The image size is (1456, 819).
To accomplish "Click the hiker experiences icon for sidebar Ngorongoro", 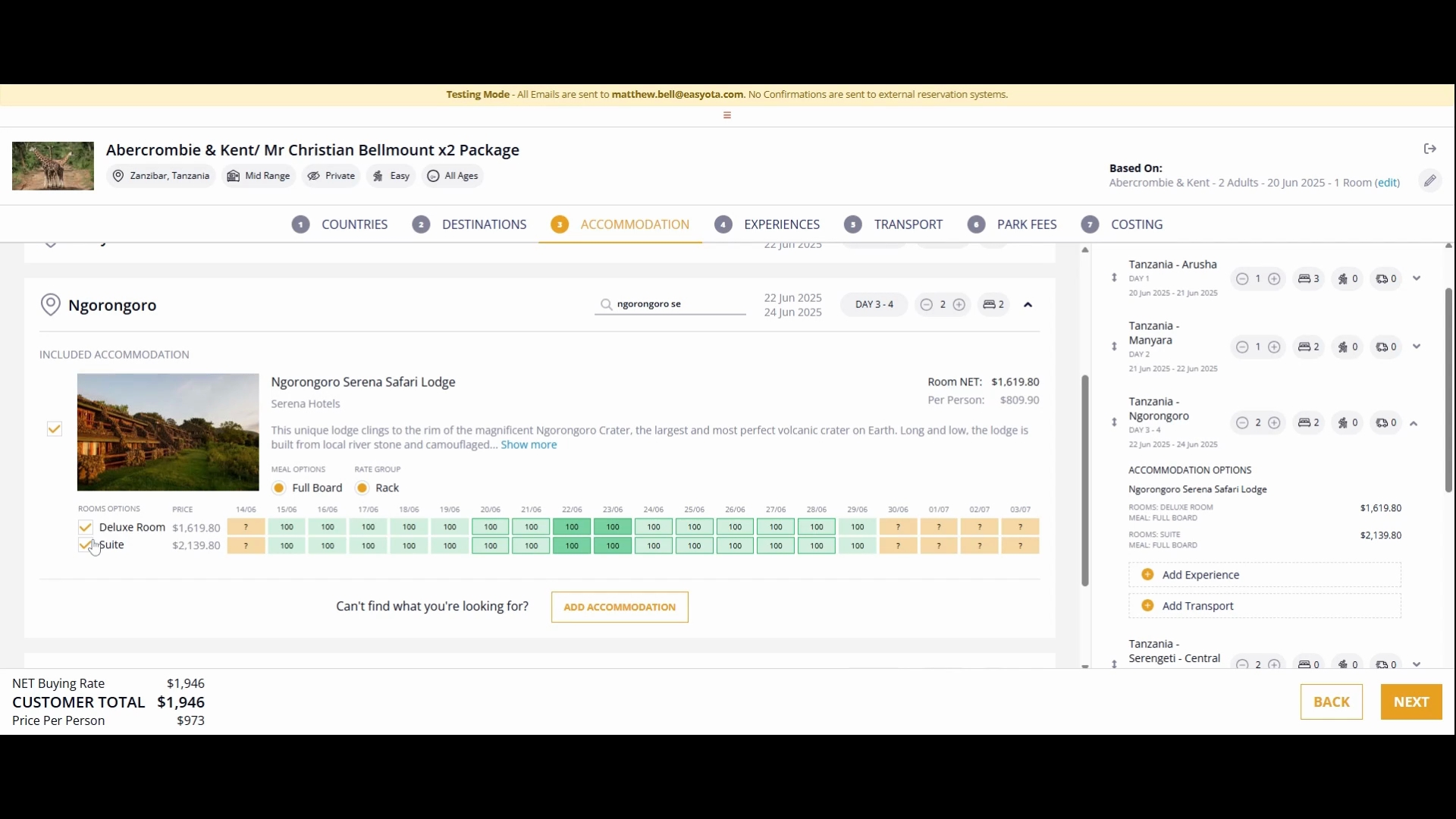I will [x=1343, y=423].
